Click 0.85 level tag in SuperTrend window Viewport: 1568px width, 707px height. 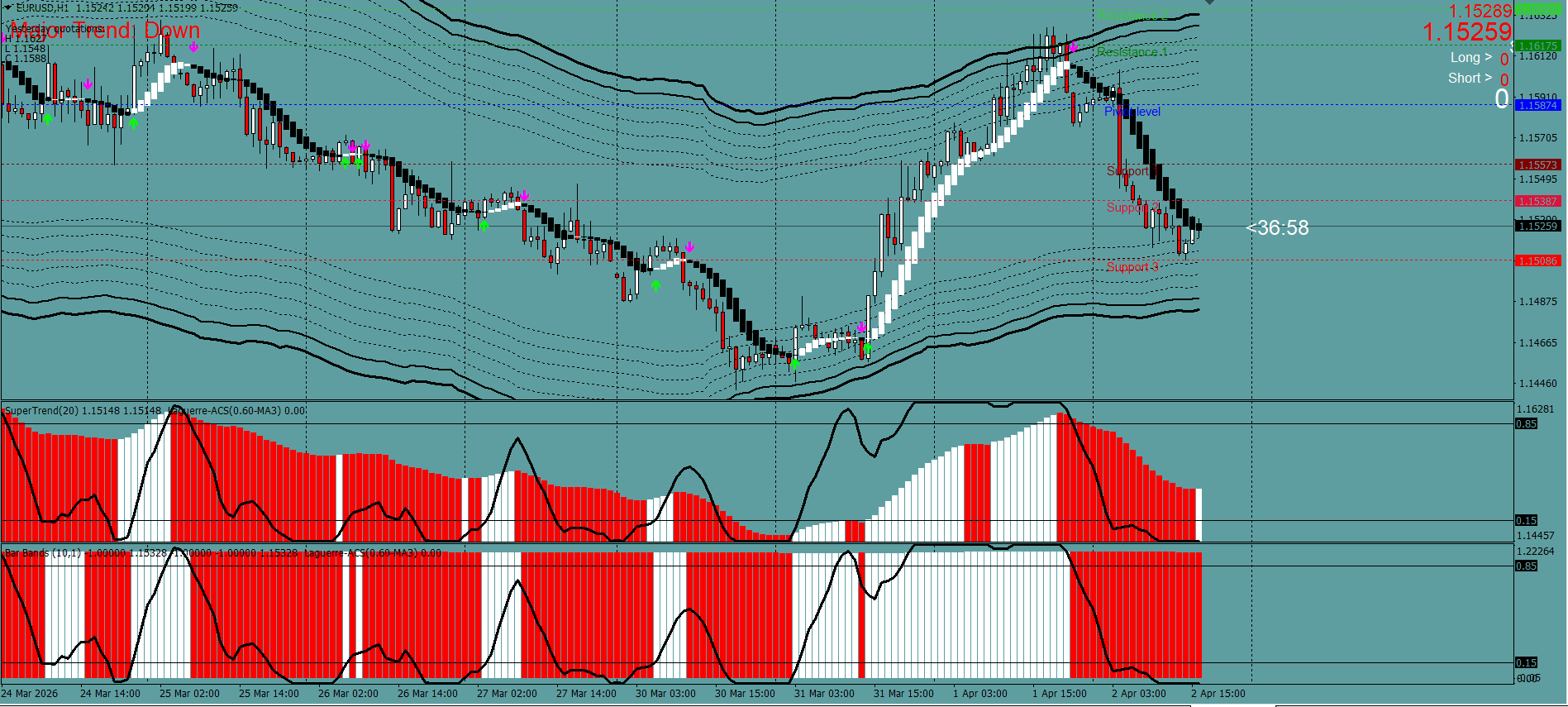[1527, 423]
